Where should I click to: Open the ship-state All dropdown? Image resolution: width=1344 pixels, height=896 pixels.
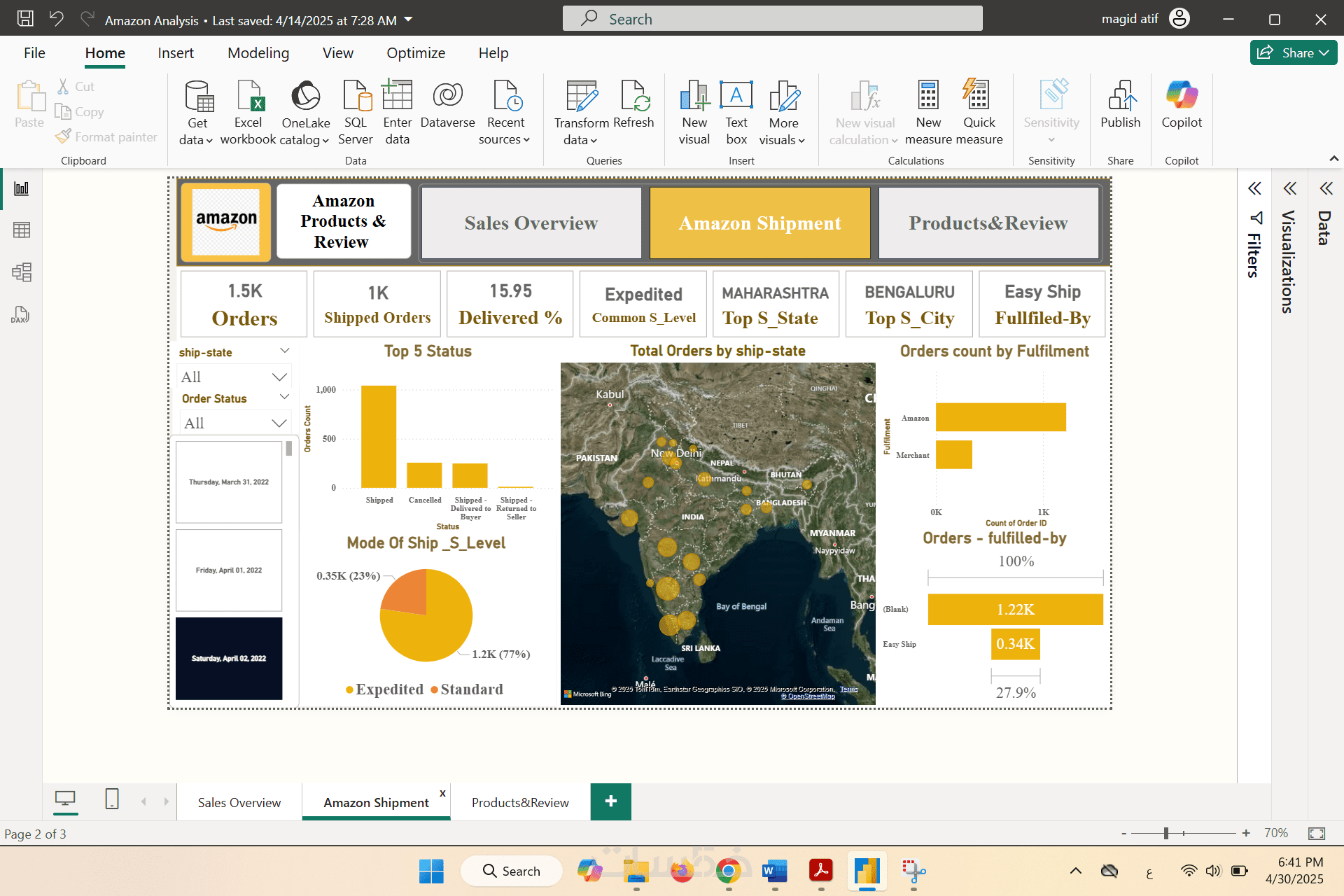click(234, 377)
